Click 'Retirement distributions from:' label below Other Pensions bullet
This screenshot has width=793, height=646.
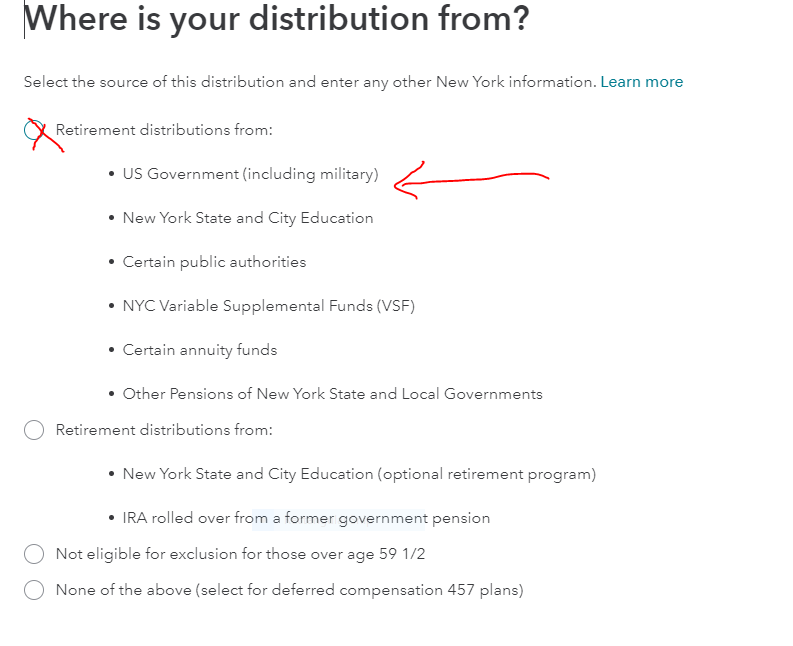click(x=164, y=430)
